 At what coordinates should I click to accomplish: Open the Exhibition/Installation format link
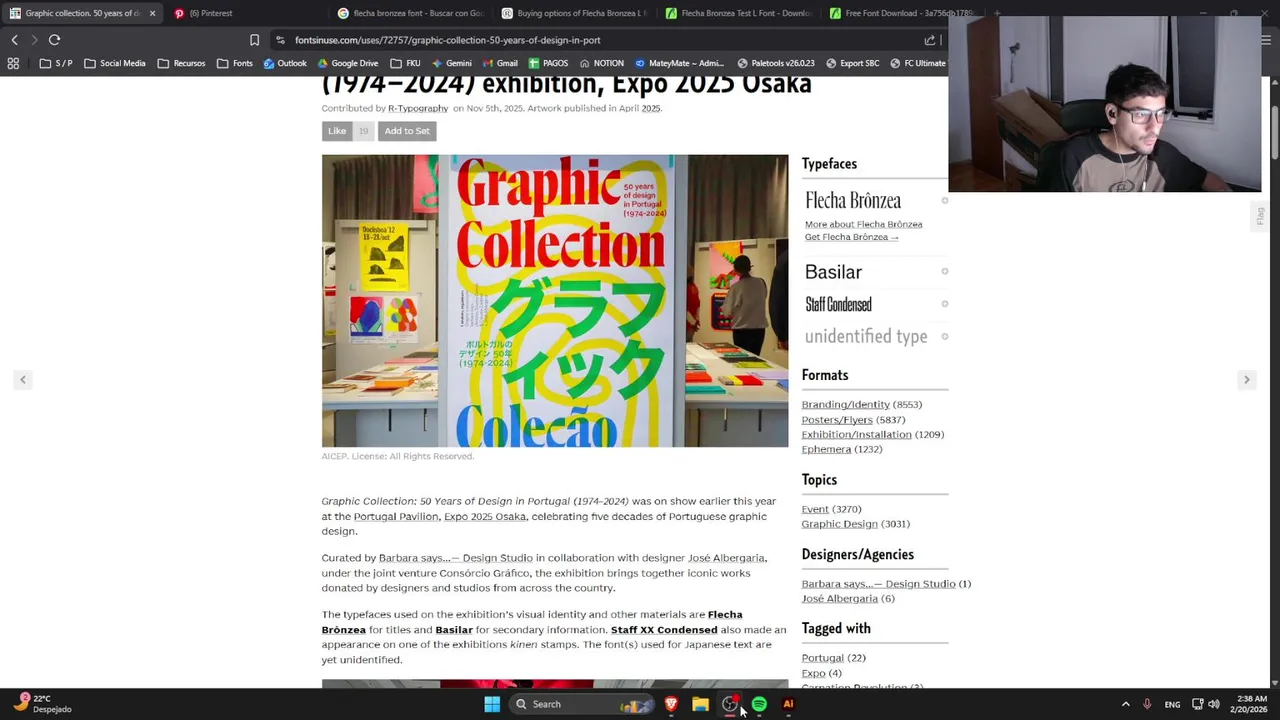click(857, 435)
